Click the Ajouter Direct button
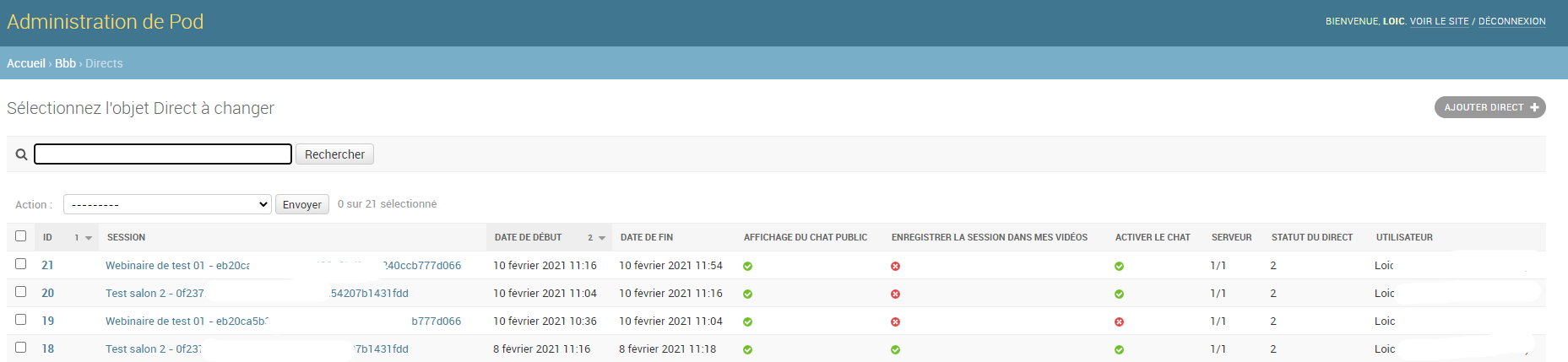 (x=1489, y=107)
